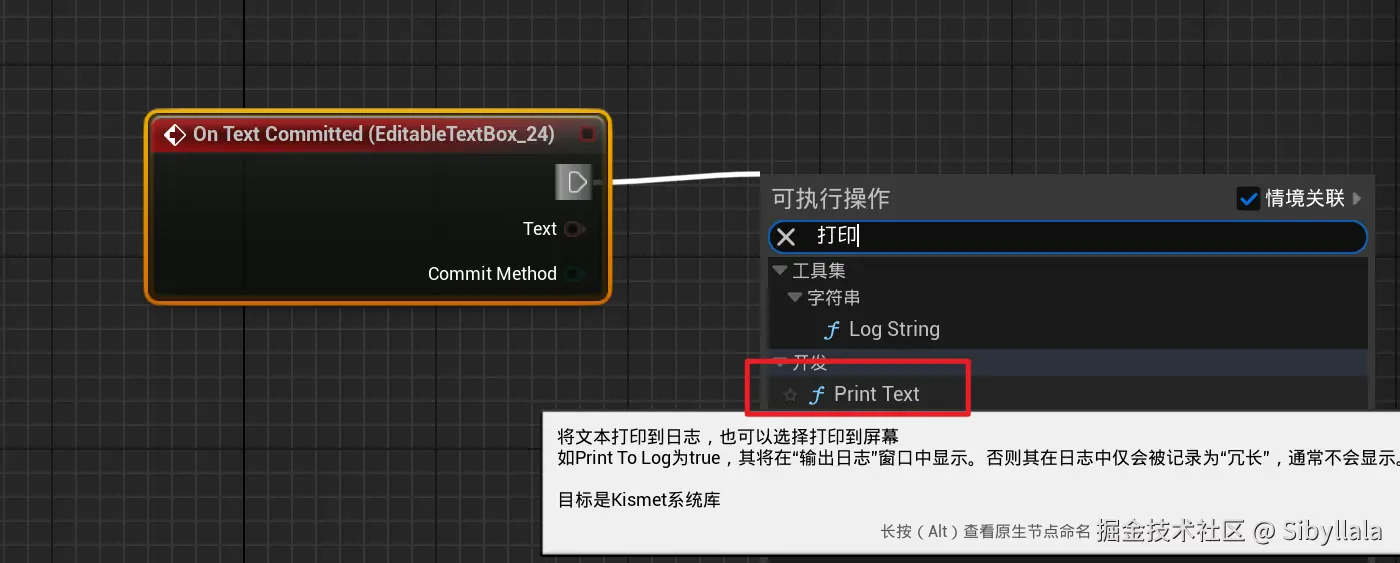
Task: Click the 可执行操作 menu title
Action: pyautogui.click(x=831, y=198)
